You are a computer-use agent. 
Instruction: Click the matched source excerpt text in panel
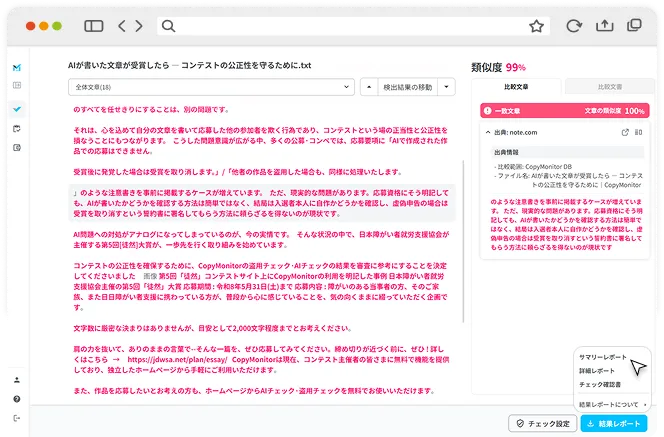566,224
